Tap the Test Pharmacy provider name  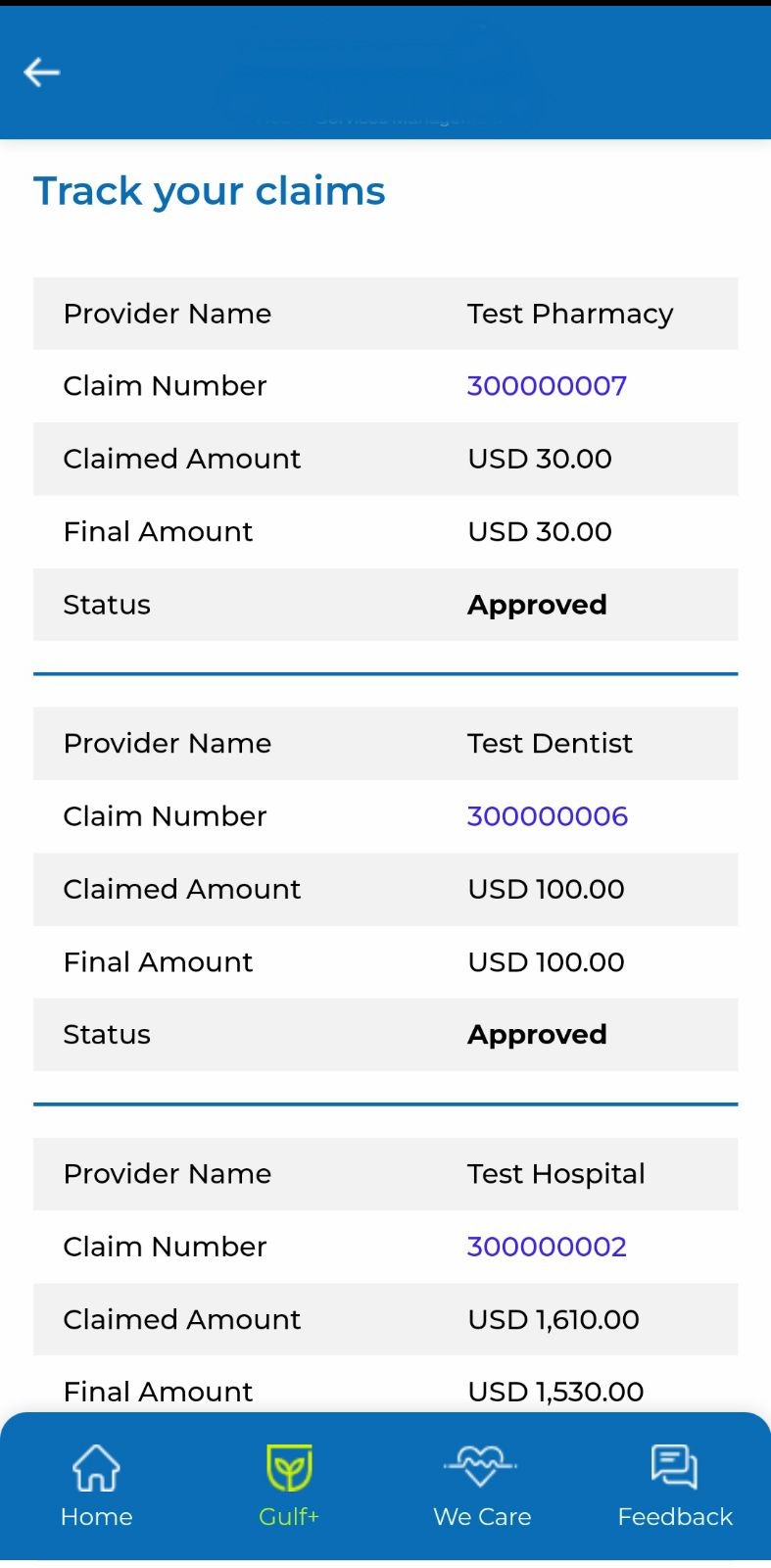(570, 314)
